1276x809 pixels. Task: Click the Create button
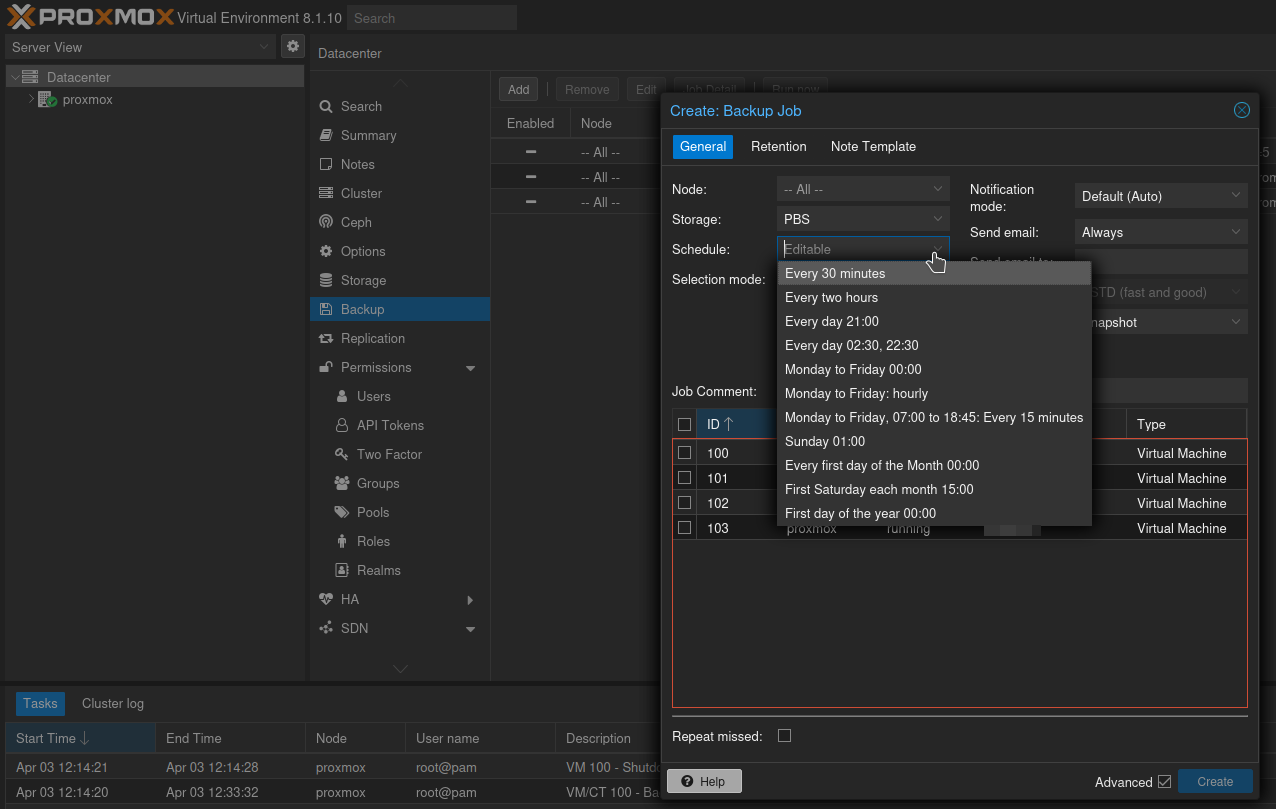pyautogui.click(x=1215, y=782)
